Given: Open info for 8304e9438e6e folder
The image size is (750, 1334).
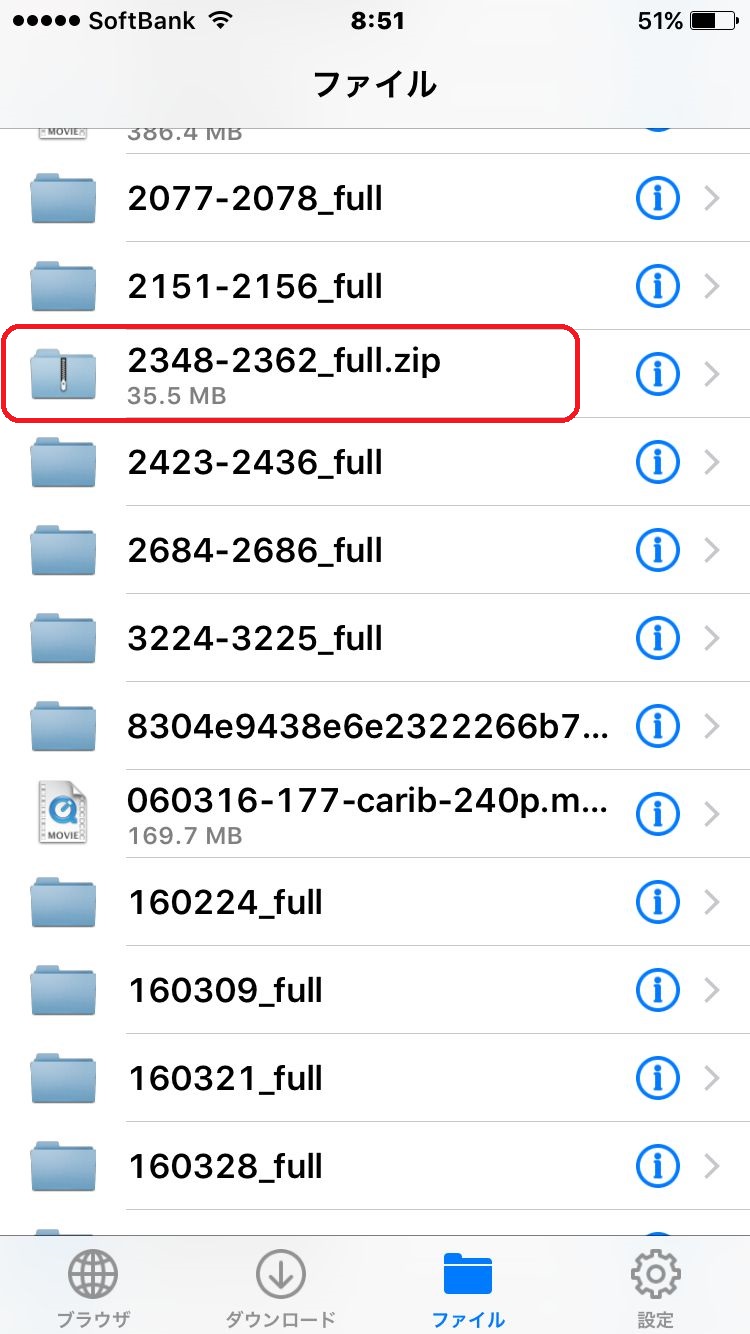Looking at the screenshot, I should click(x=657, y=727).
